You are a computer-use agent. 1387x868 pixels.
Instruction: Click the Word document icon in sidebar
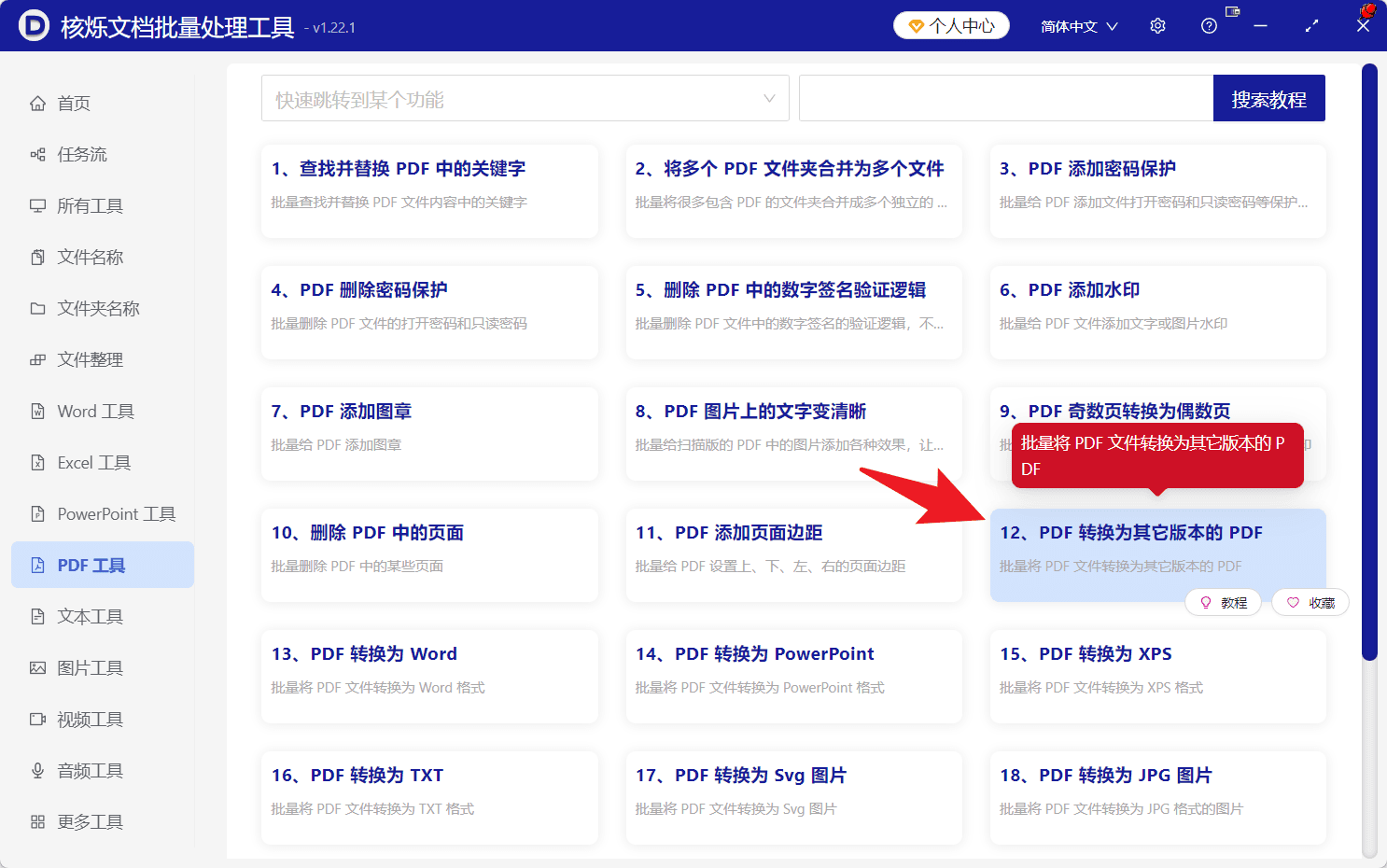tap(37, 412)
